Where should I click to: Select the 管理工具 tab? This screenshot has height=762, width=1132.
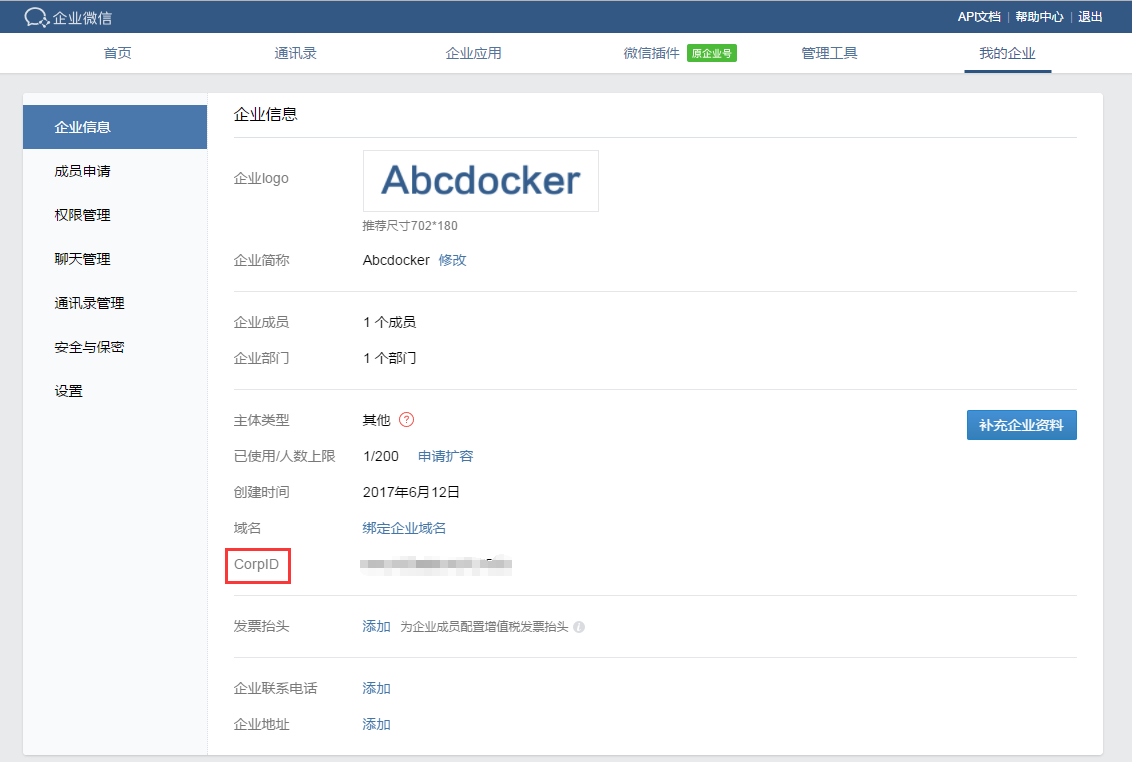point(829,54)
